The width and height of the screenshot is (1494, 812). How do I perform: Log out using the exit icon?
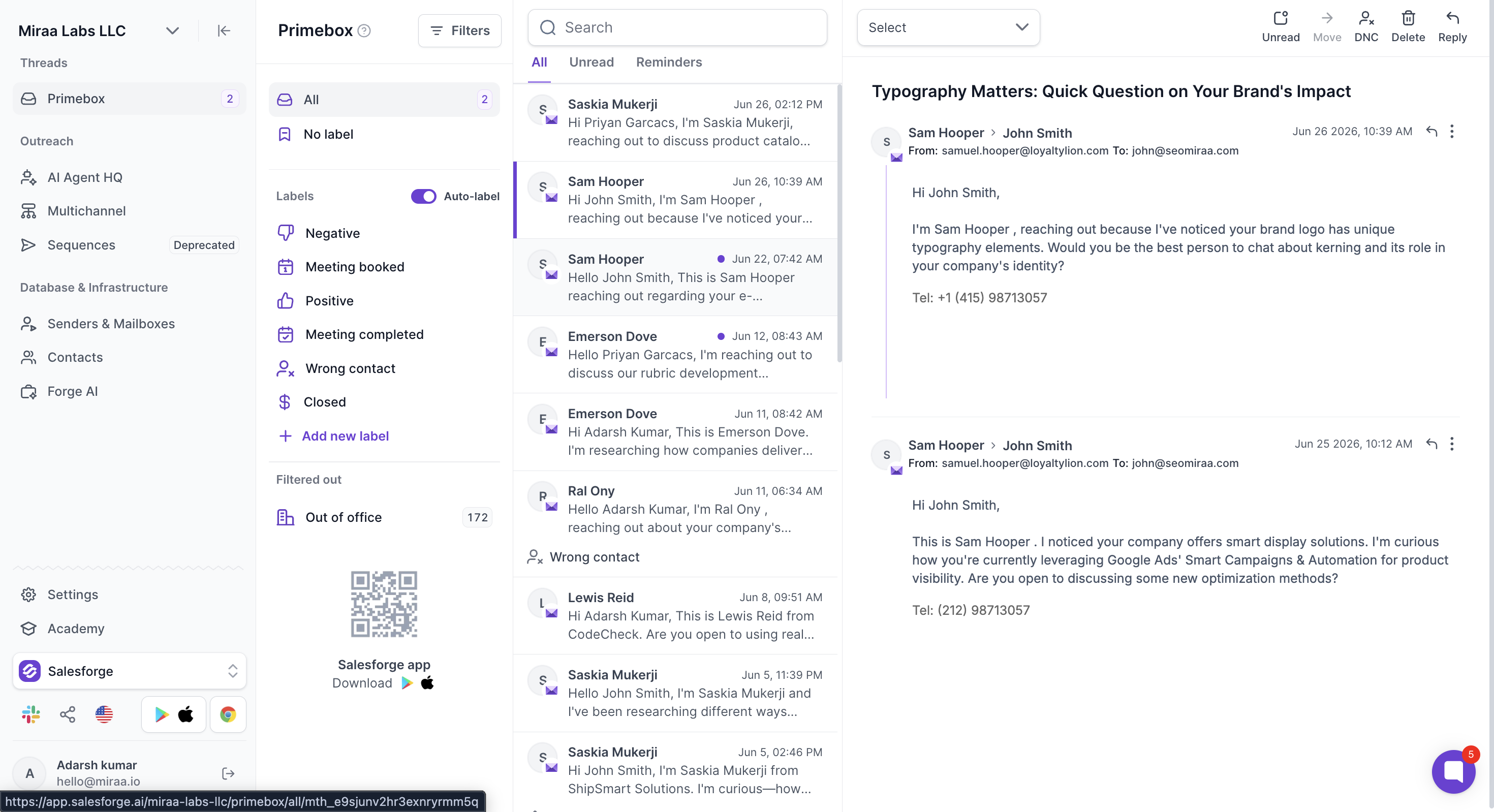(x=228, y=773)
